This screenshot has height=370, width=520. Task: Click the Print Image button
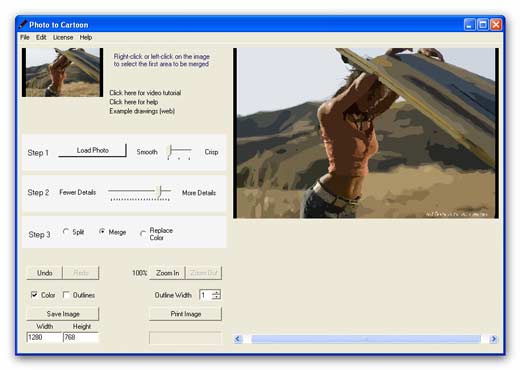click(185, 314)
